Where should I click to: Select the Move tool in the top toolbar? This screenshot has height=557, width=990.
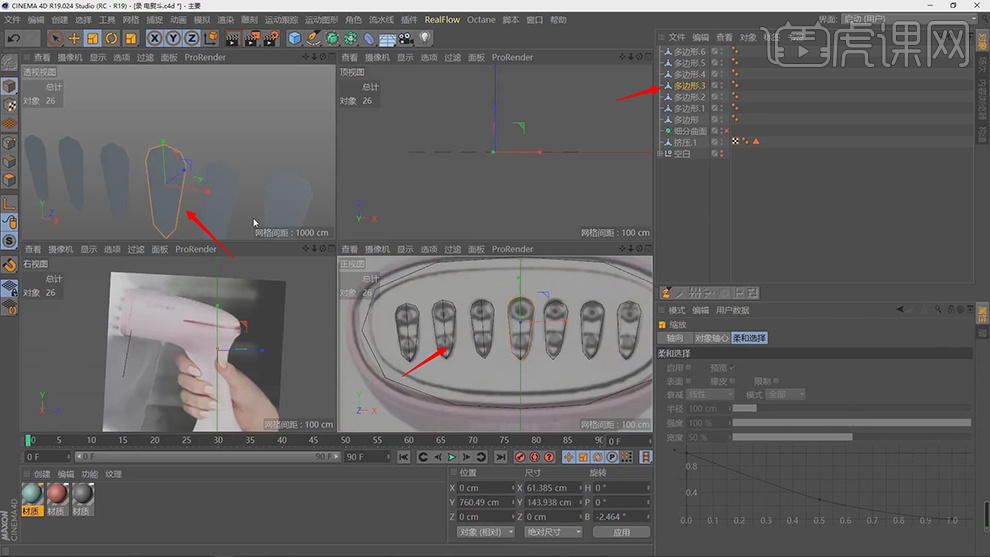74,38
